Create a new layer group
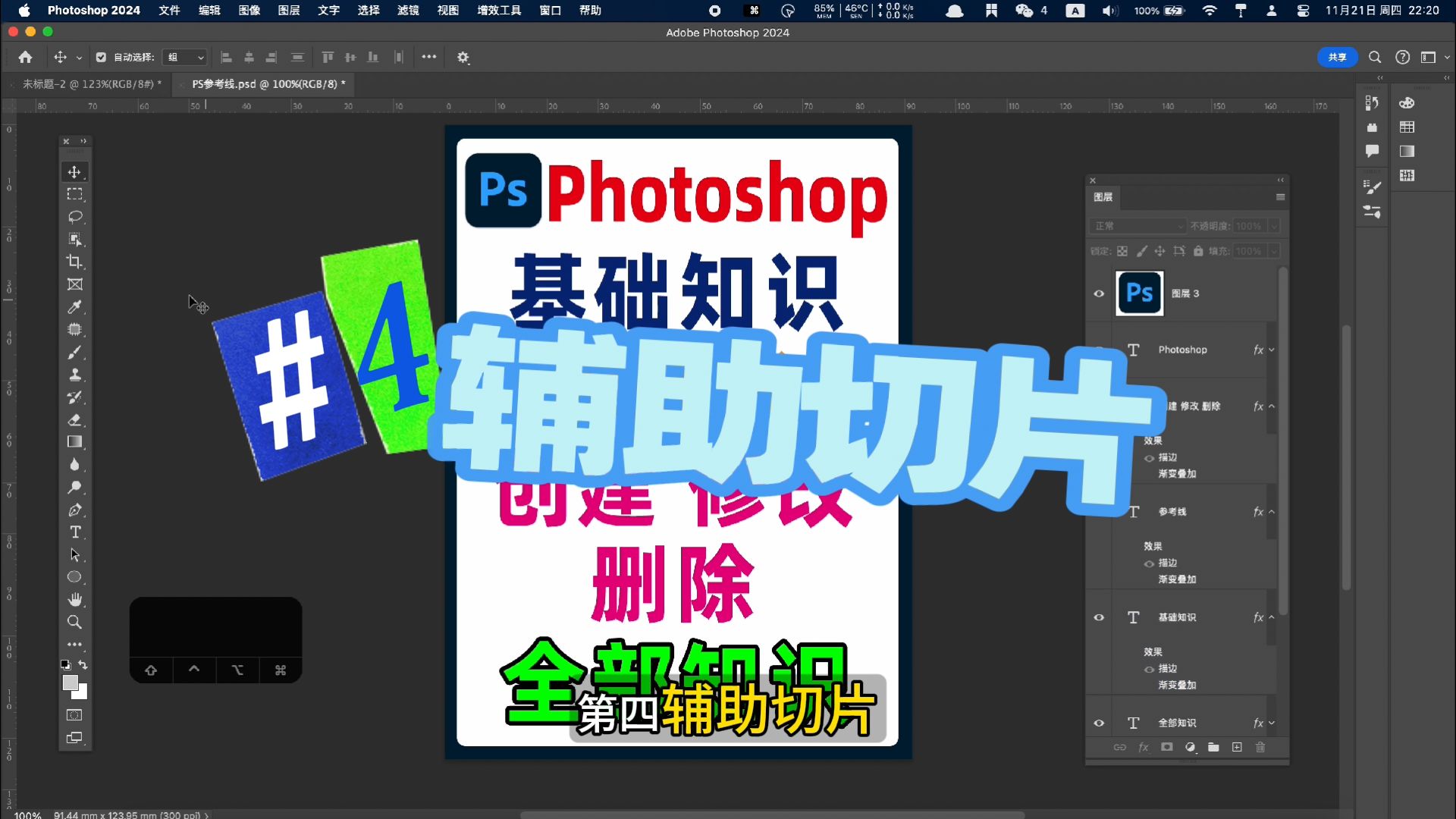The width and height of the screenshot is (1456, 819). tap(1213, 747)
